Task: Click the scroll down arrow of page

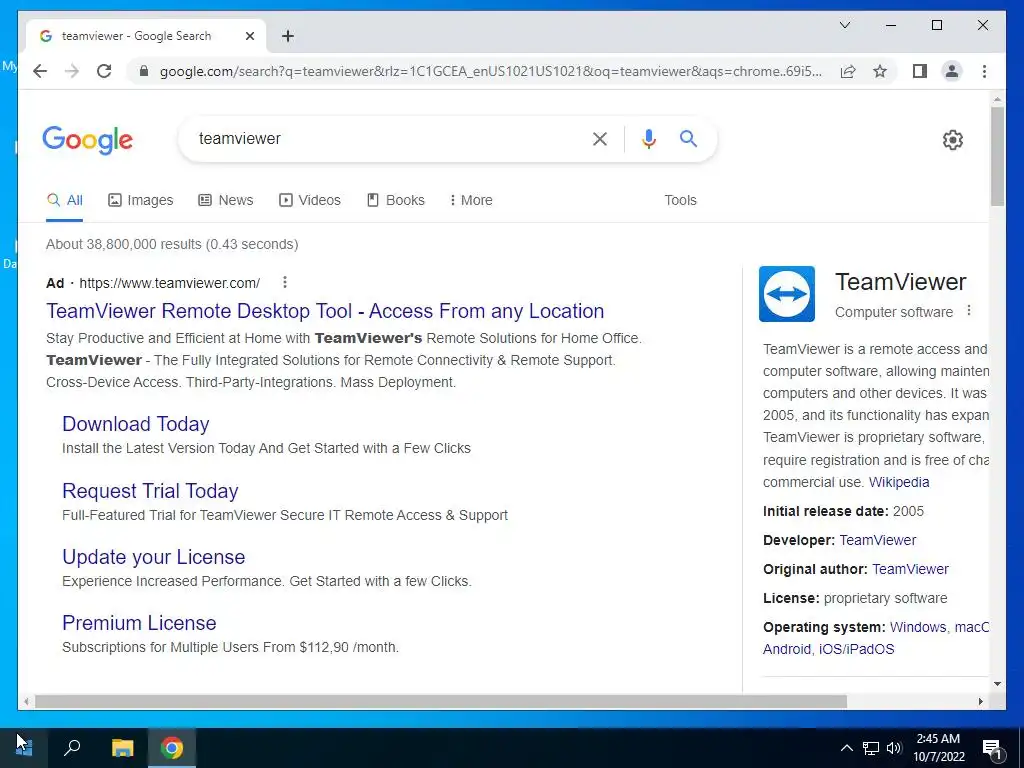Action: coord(997,684)
